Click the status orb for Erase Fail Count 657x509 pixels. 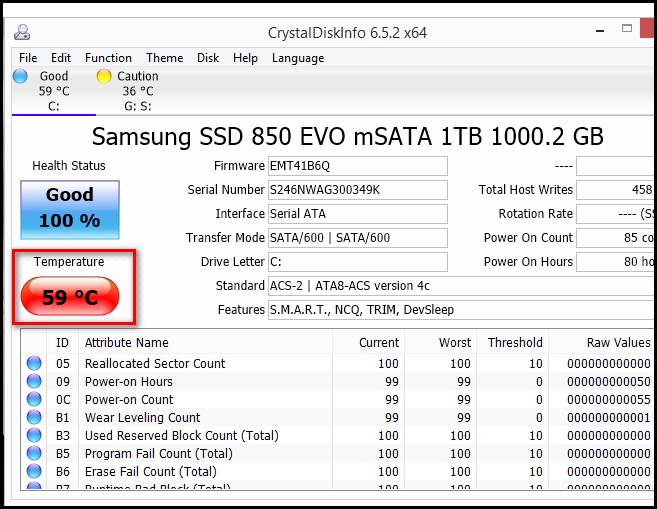[34, 471]
